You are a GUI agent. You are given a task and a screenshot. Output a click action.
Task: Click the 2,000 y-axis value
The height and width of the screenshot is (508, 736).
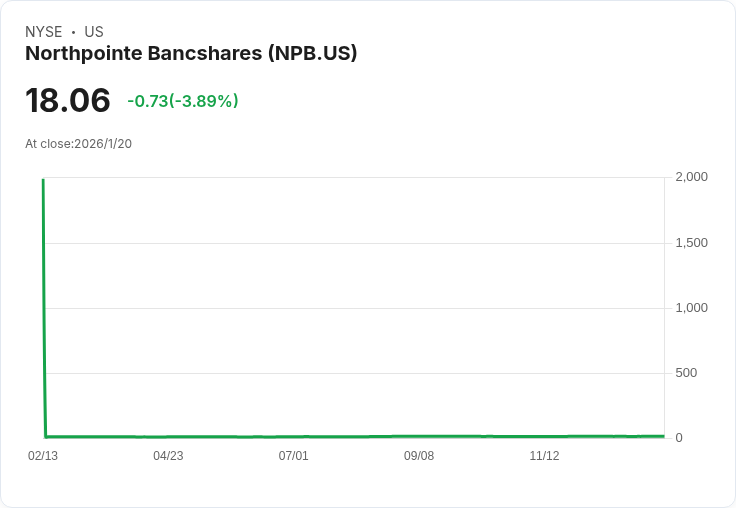click(x=691, y=177)
